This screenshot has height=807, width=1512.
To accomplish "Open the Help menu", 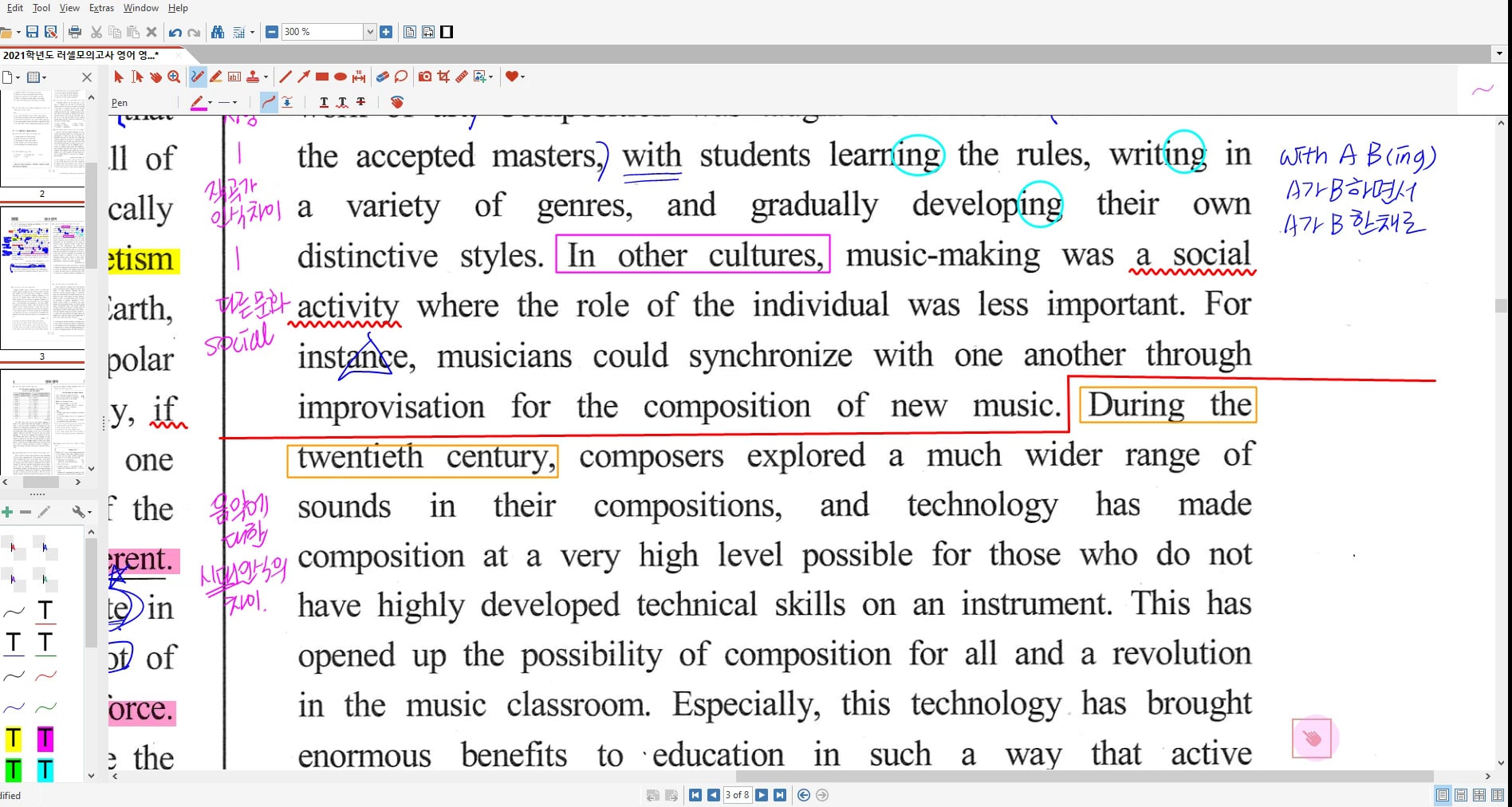I will pyautogui.click(x=178, y=8).
